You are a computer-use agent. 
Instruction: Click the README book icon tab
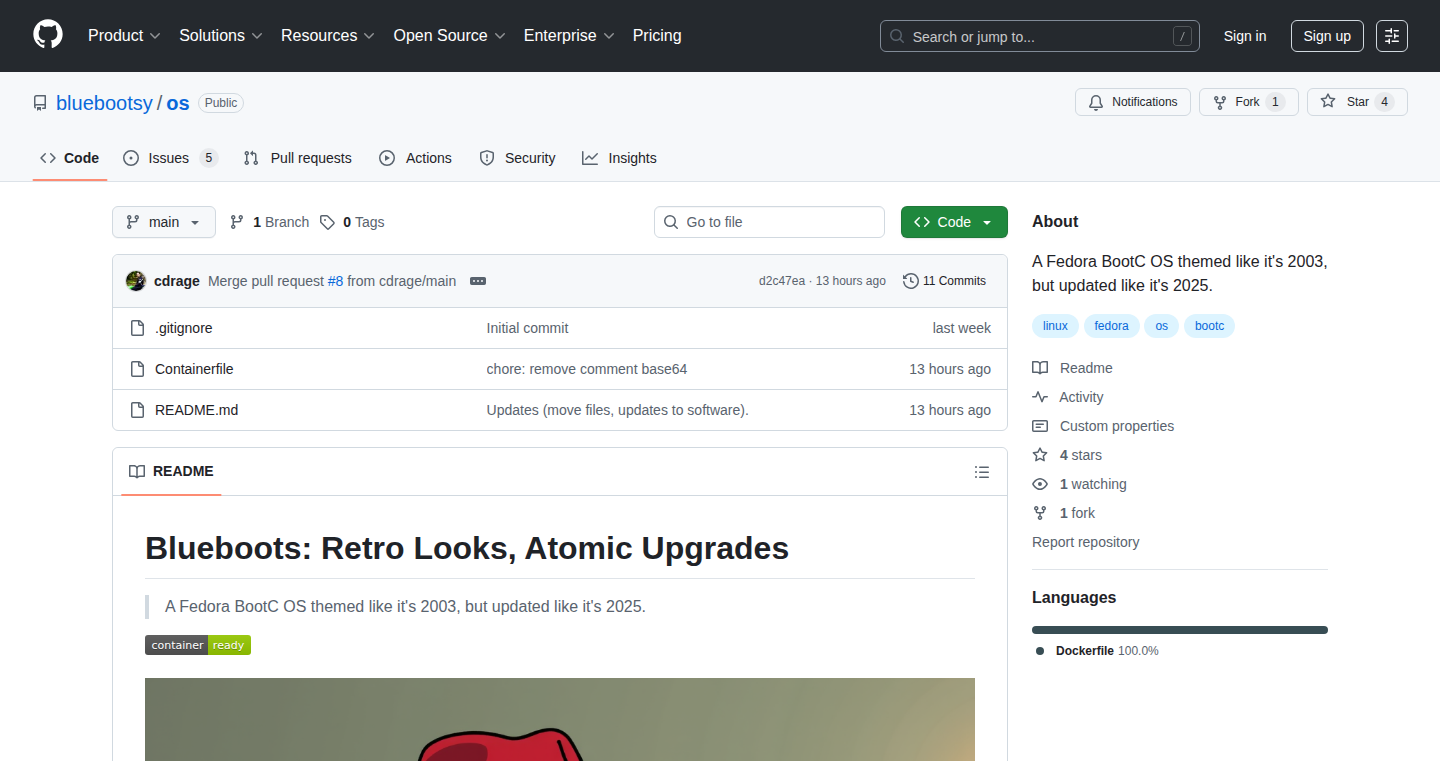[137, 471]
